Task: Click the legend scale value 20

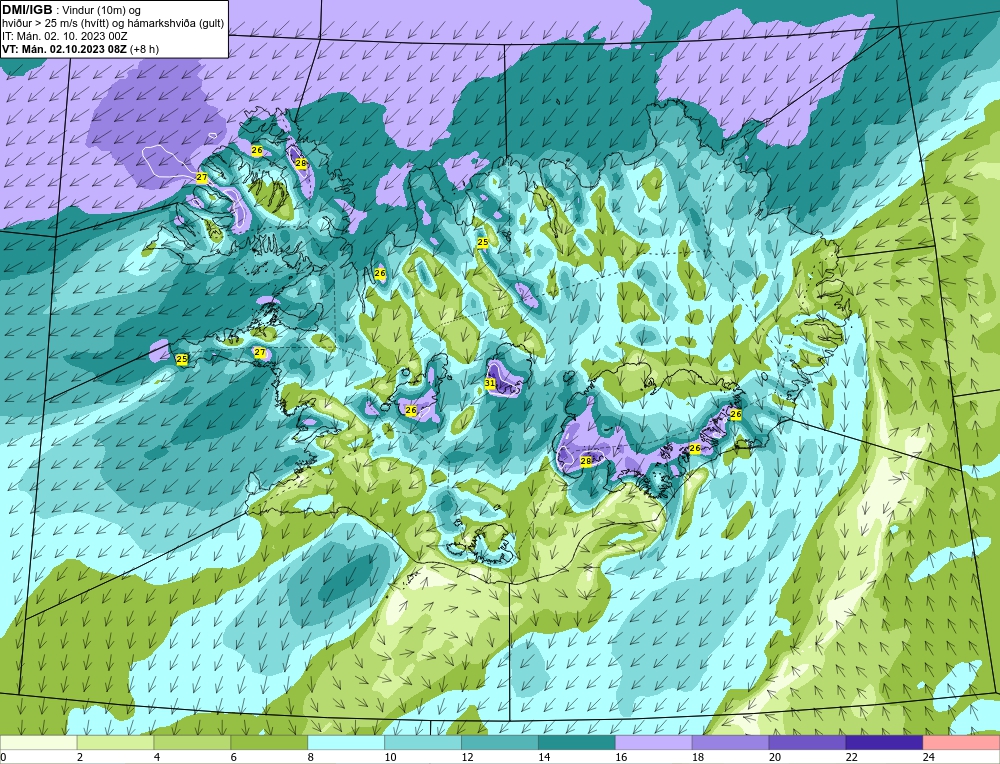Action: (775, 757)
